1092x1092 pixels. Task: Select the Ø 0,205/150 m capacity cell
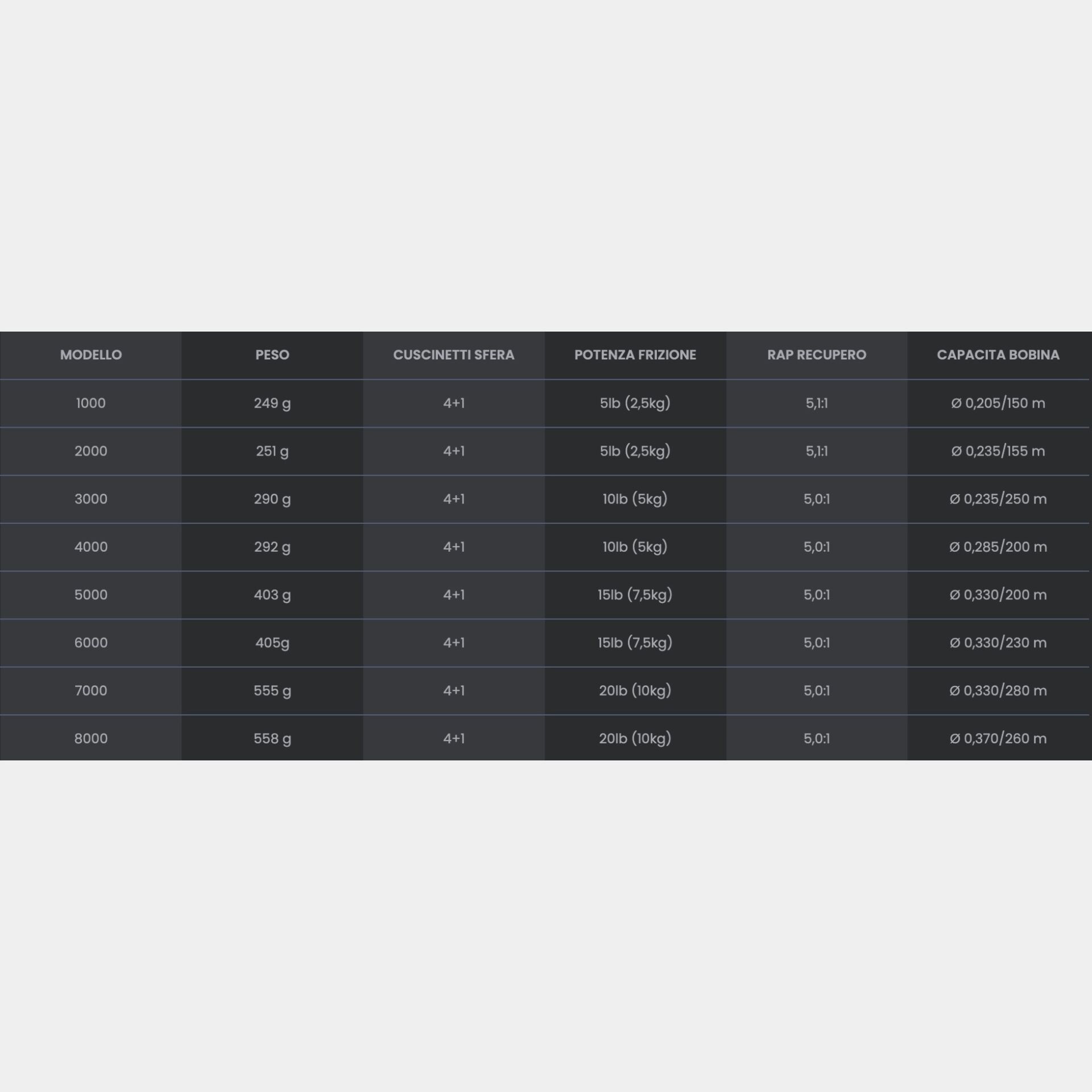(998, 403)
